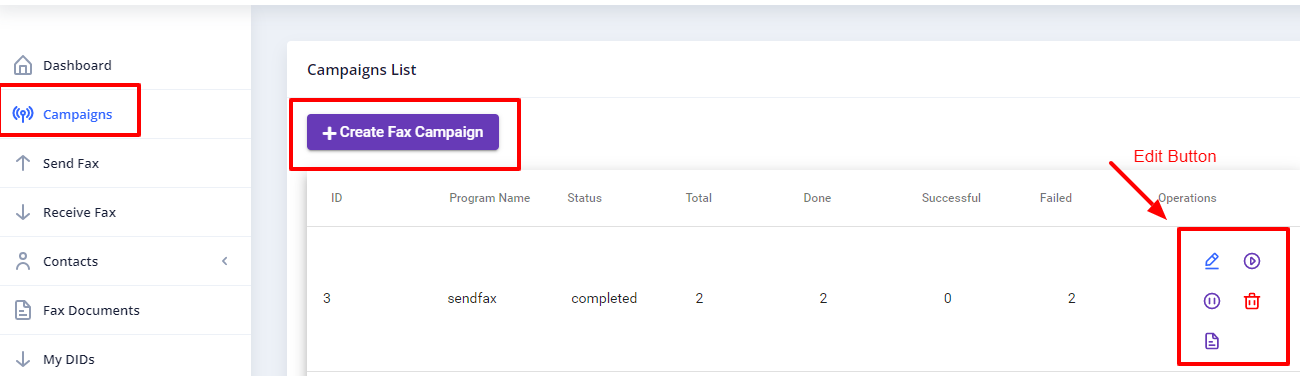Click the Successful column header

[x=951, y=198]
